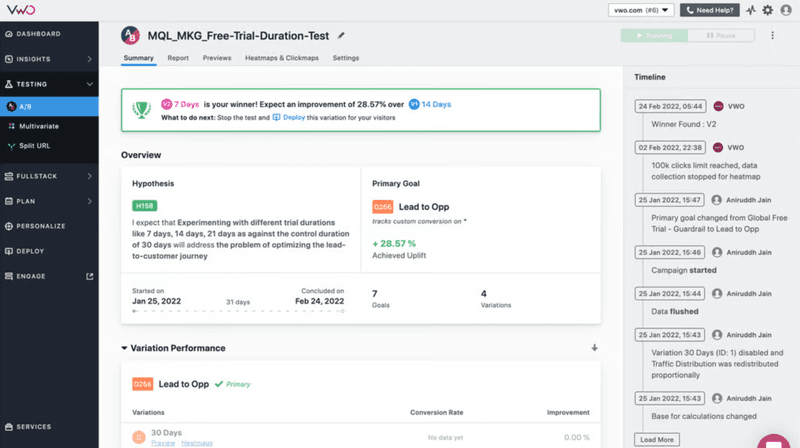
Task: Select Multivariate in the Testing menu
Action: pyautogui.click(x=42, y=126)
